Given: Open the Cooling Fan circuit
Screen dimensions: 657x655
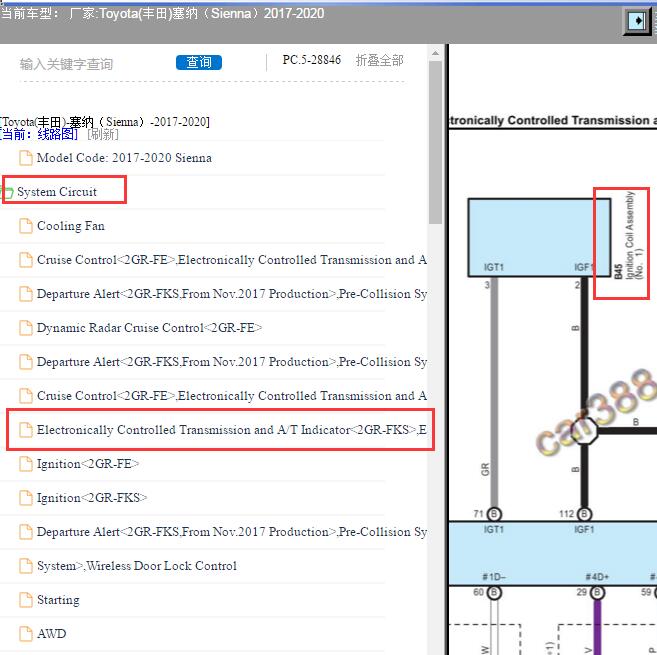Looking at the screenshot, I should coord(71,226).
